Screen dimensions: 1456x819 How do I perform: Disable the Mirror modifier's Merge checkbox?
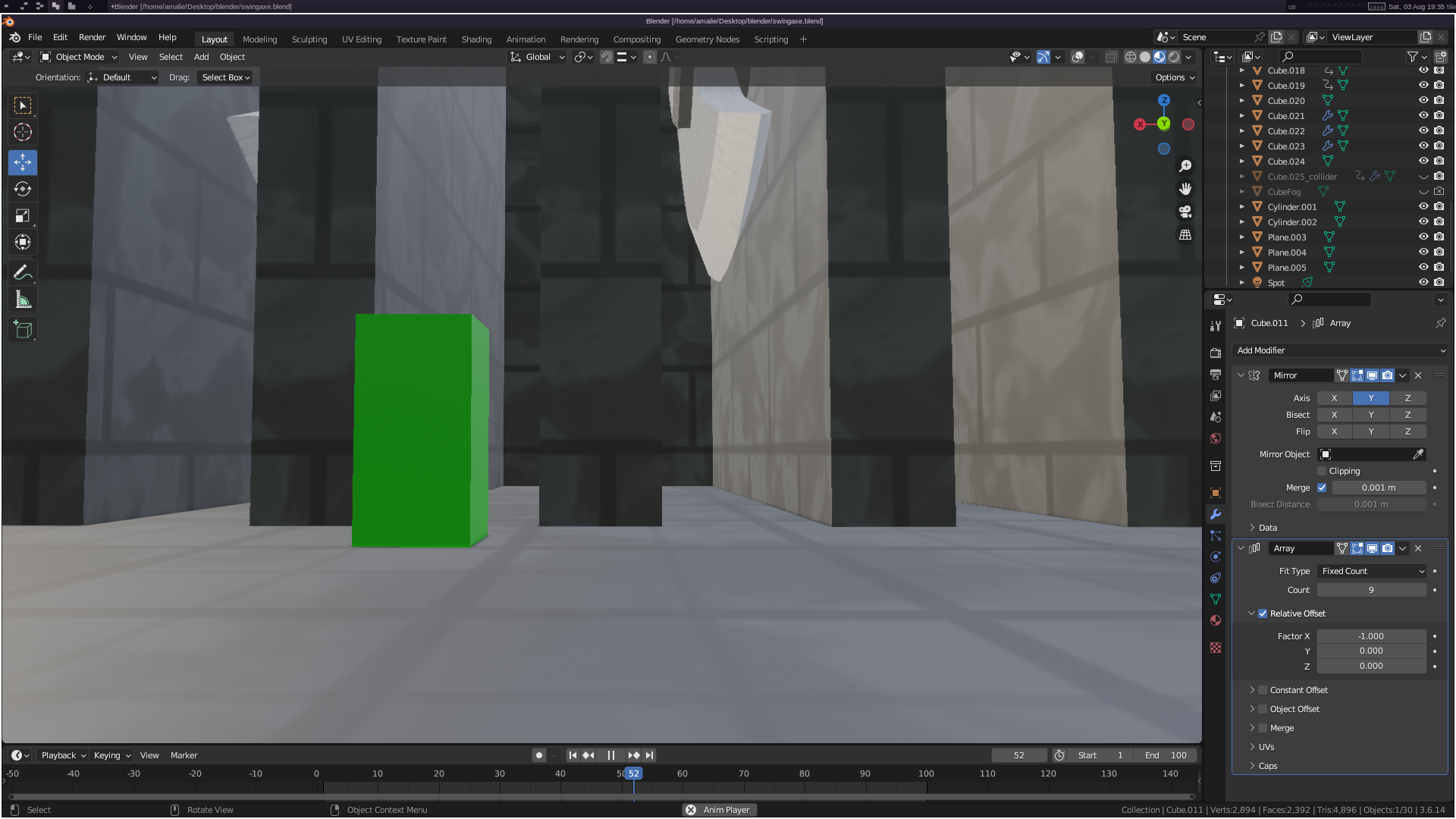click(1322, 488)
